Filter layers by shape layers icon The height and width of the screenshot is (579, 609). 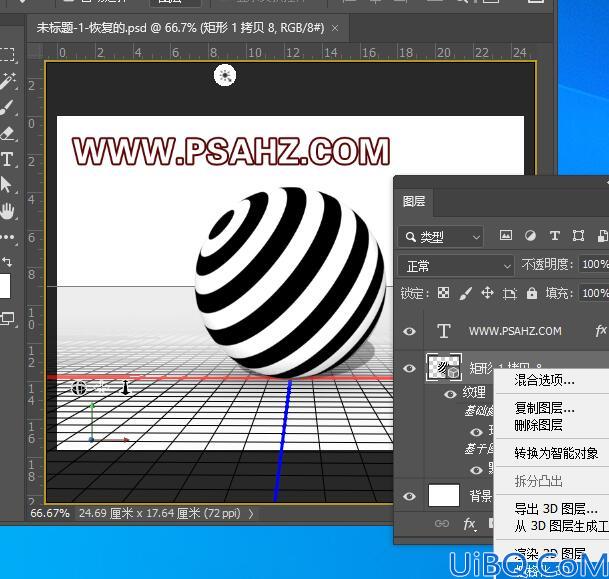pos(578,235)
